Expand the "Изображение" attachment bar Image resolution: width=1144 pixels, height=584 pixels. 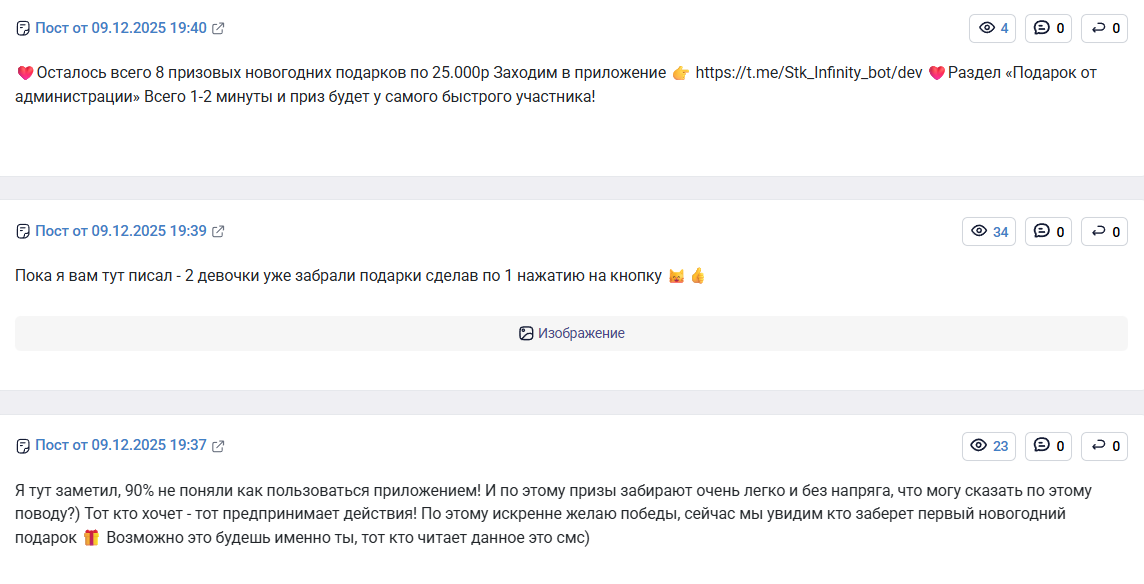coord(571,333)
